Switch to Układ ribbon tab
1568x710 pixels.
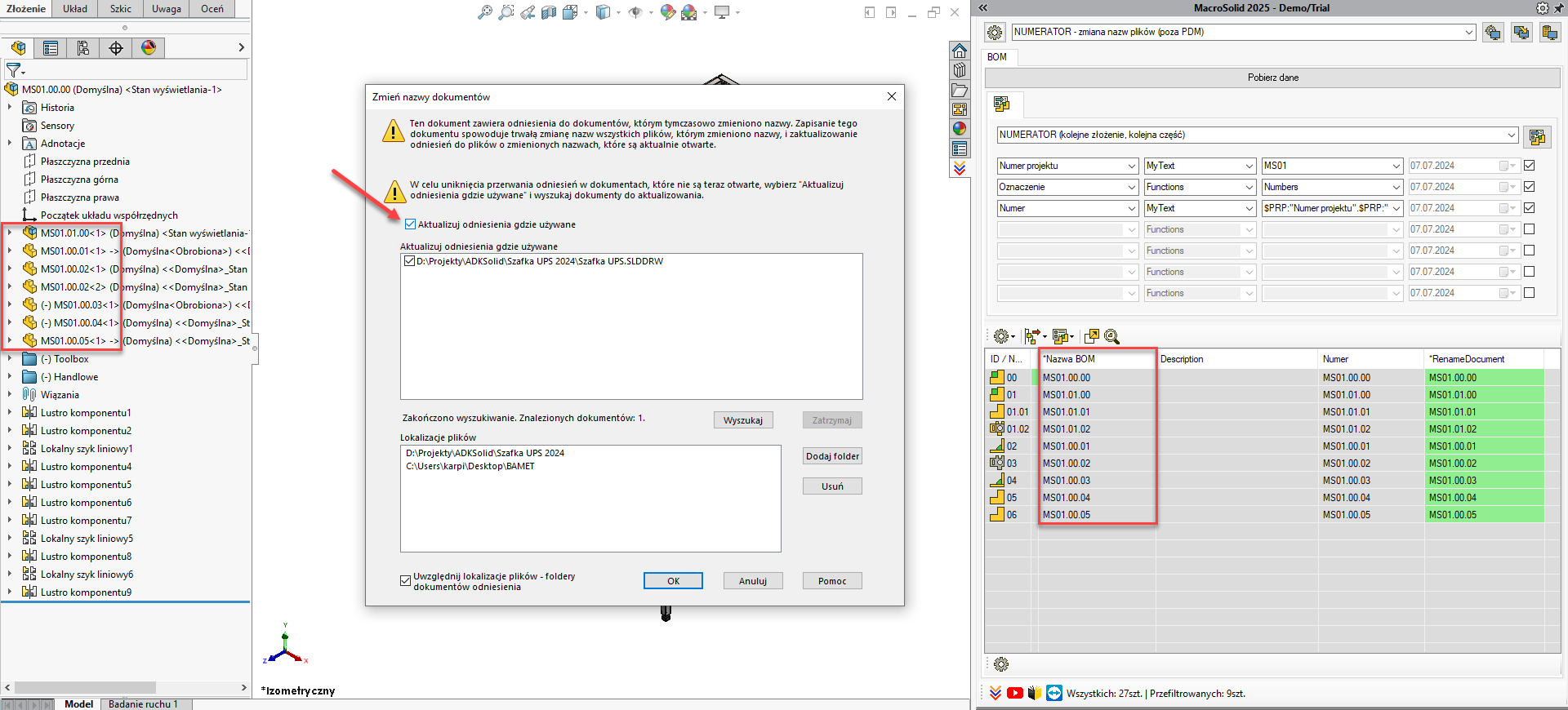(75, 9)
